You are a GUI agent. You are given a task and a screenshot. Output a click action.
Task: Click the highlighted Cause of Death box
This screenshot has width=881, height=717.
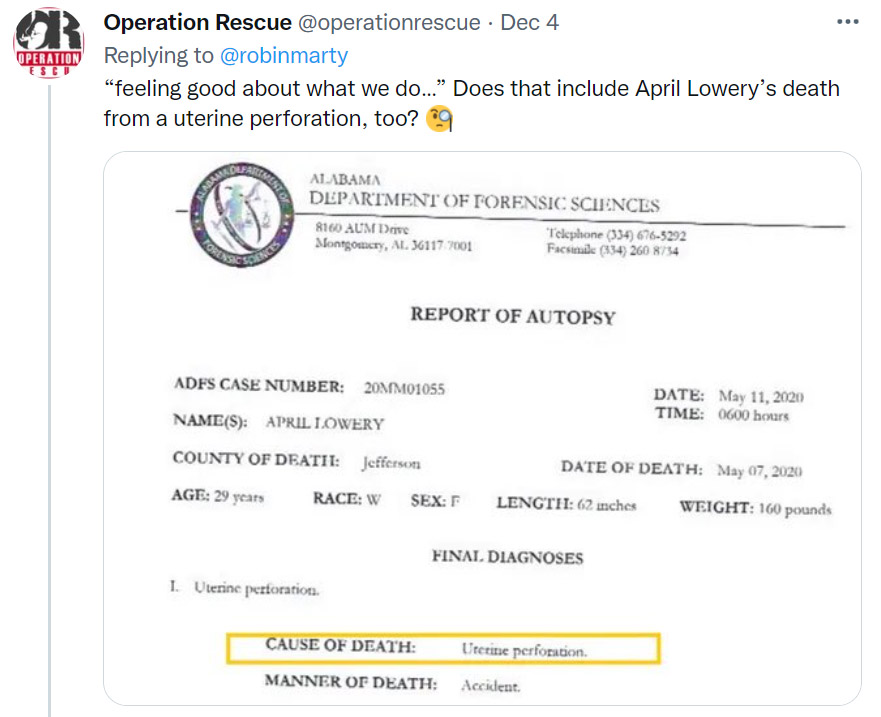pyautogui.click(x=443, y=648)
